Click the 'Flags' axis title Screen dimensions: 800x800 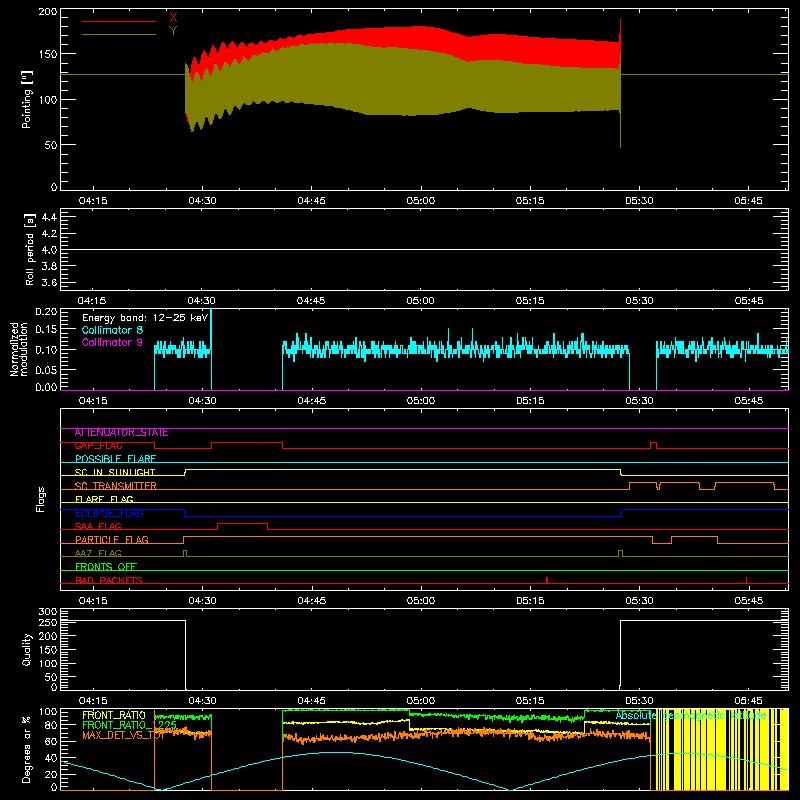[x=41, y=499]
